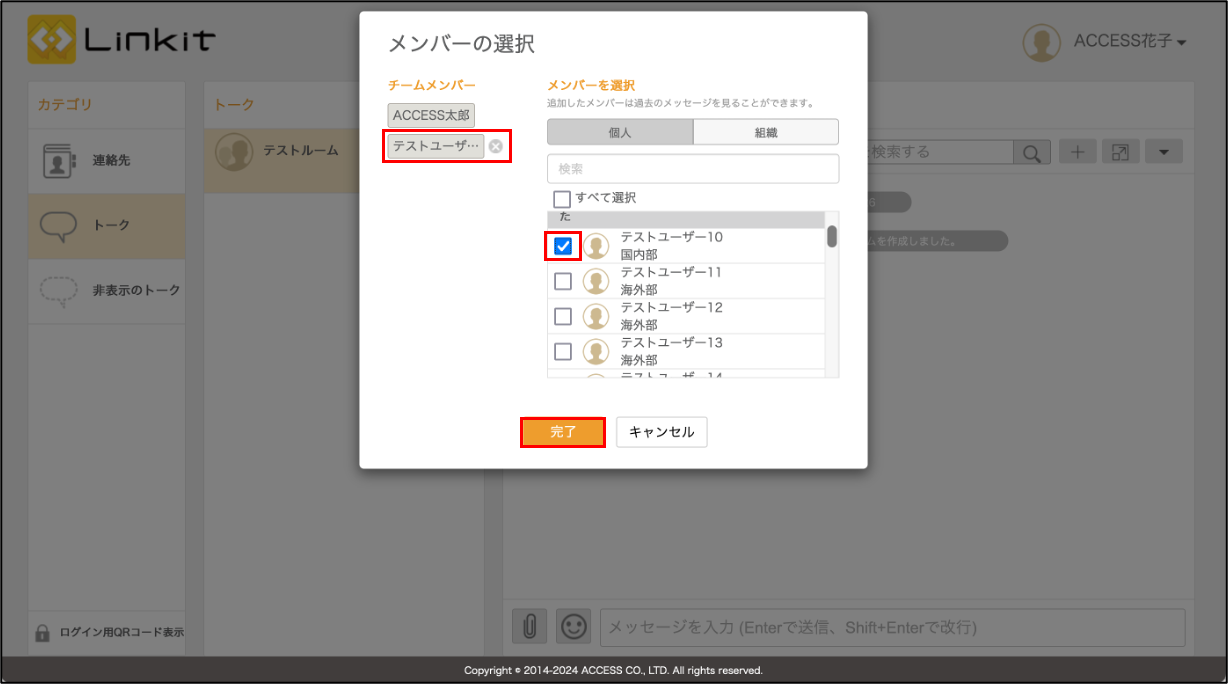This screenshot has height=684, width=1228.
Task: Remove テストユーザー chip with x icon
Action: point(495,146)
